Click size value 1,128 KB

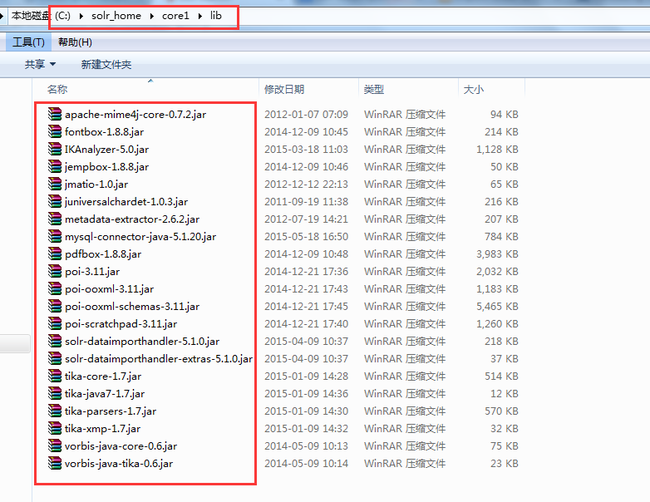(x=497, y=149)
